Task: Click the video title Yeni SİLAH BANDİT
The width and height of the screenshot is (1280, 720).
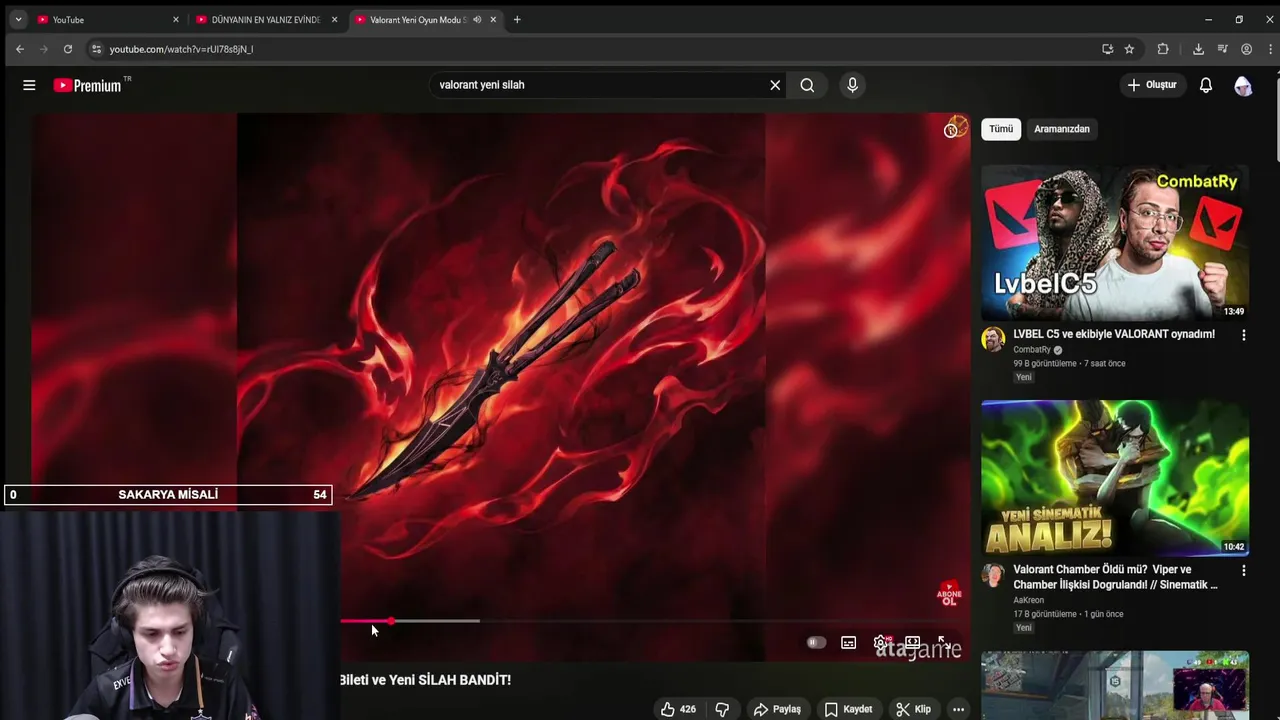Action: coord(425,680)
